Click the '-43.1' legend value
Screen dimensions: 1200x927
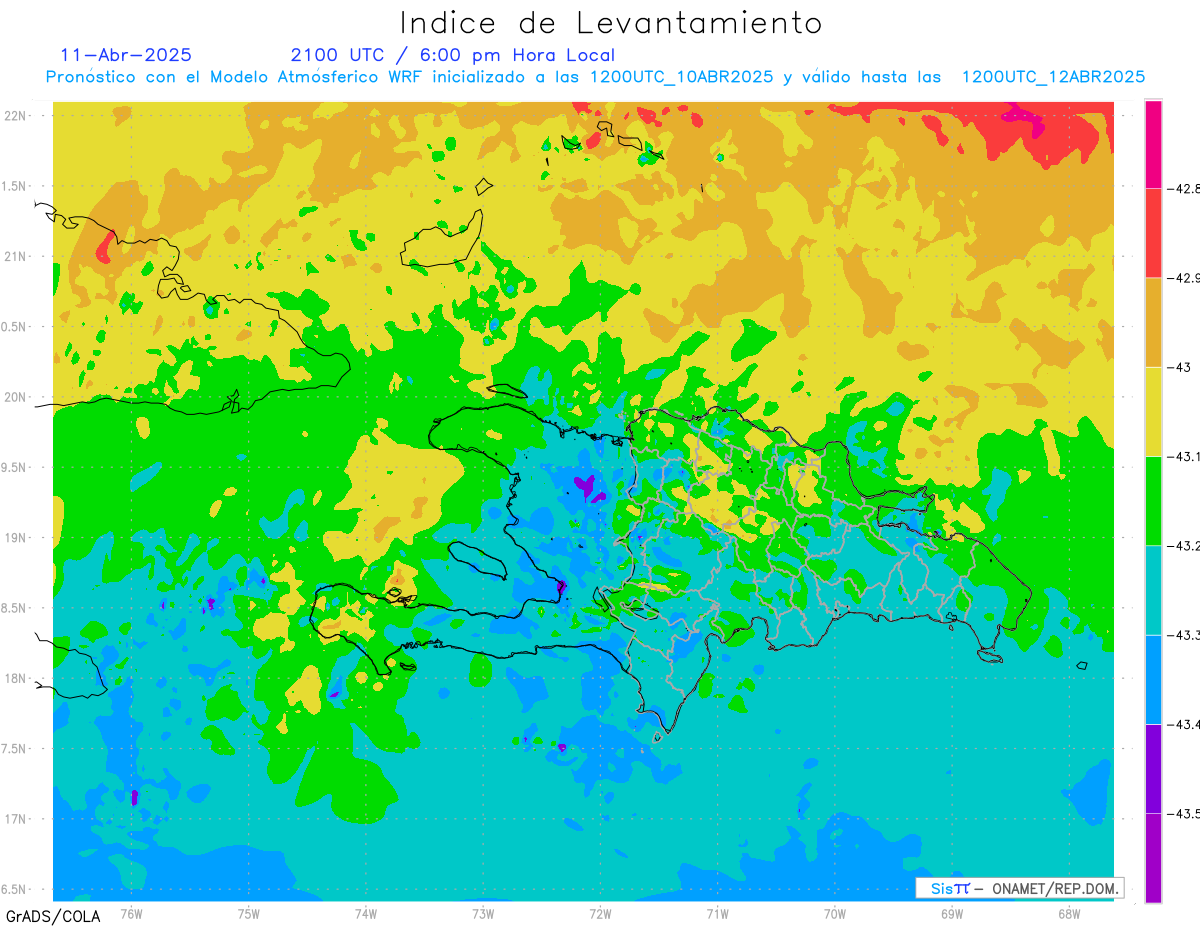(1184, 456)
